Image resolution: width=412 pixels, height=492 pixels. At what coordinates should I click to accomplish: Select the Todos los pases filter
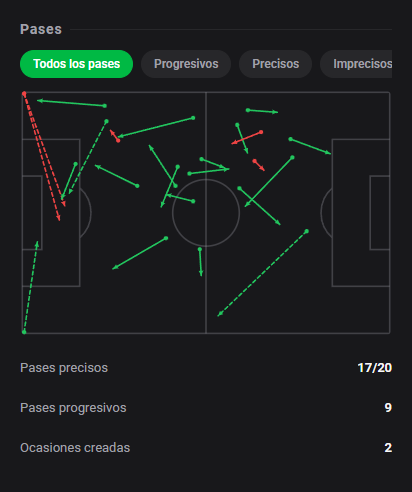coord(76,64)
